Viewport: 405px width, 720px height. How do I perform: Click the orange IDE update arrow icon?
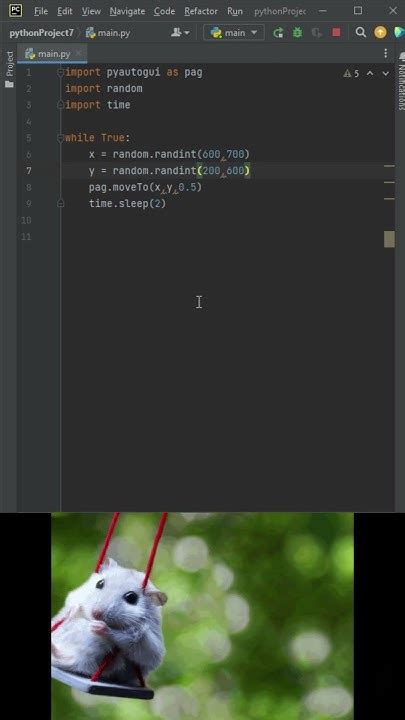point(380,33)
